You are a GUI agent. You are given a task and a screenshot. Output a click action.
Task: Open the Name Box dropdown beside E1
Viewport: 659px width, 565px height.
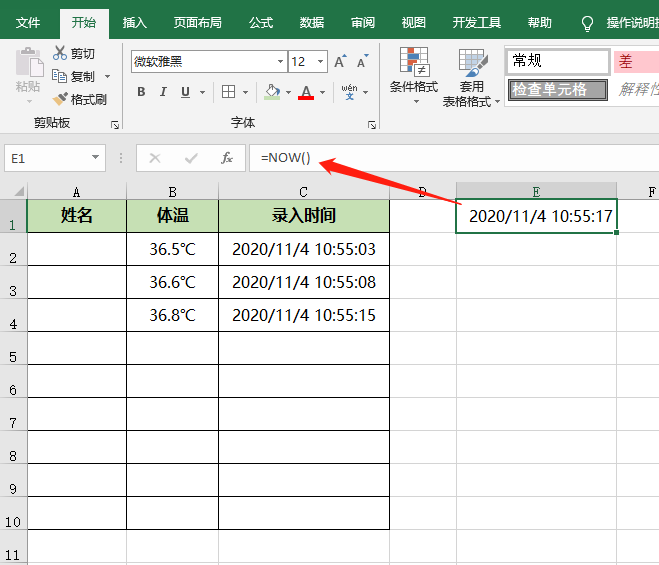click(96, 158)
